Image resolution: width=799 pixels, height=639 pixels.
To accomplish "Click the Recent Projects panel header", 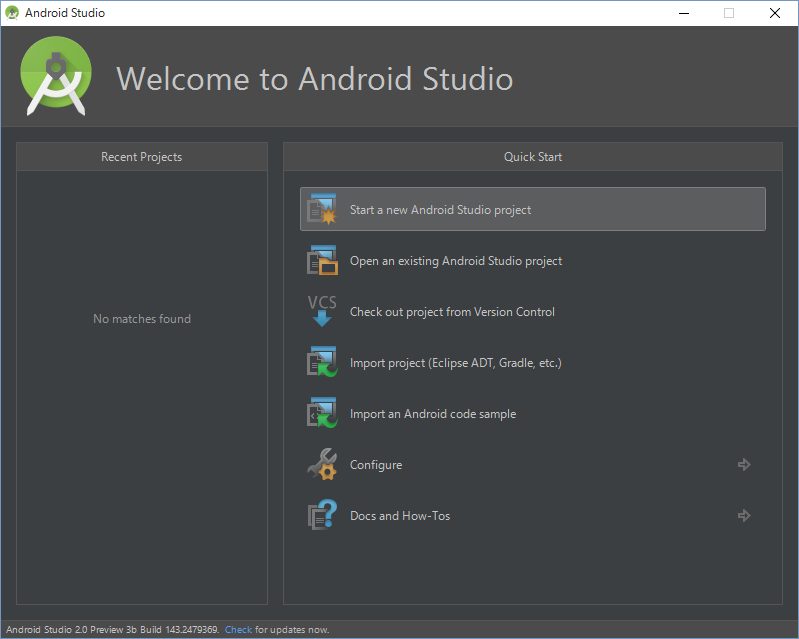I will [x=142, y=156].
